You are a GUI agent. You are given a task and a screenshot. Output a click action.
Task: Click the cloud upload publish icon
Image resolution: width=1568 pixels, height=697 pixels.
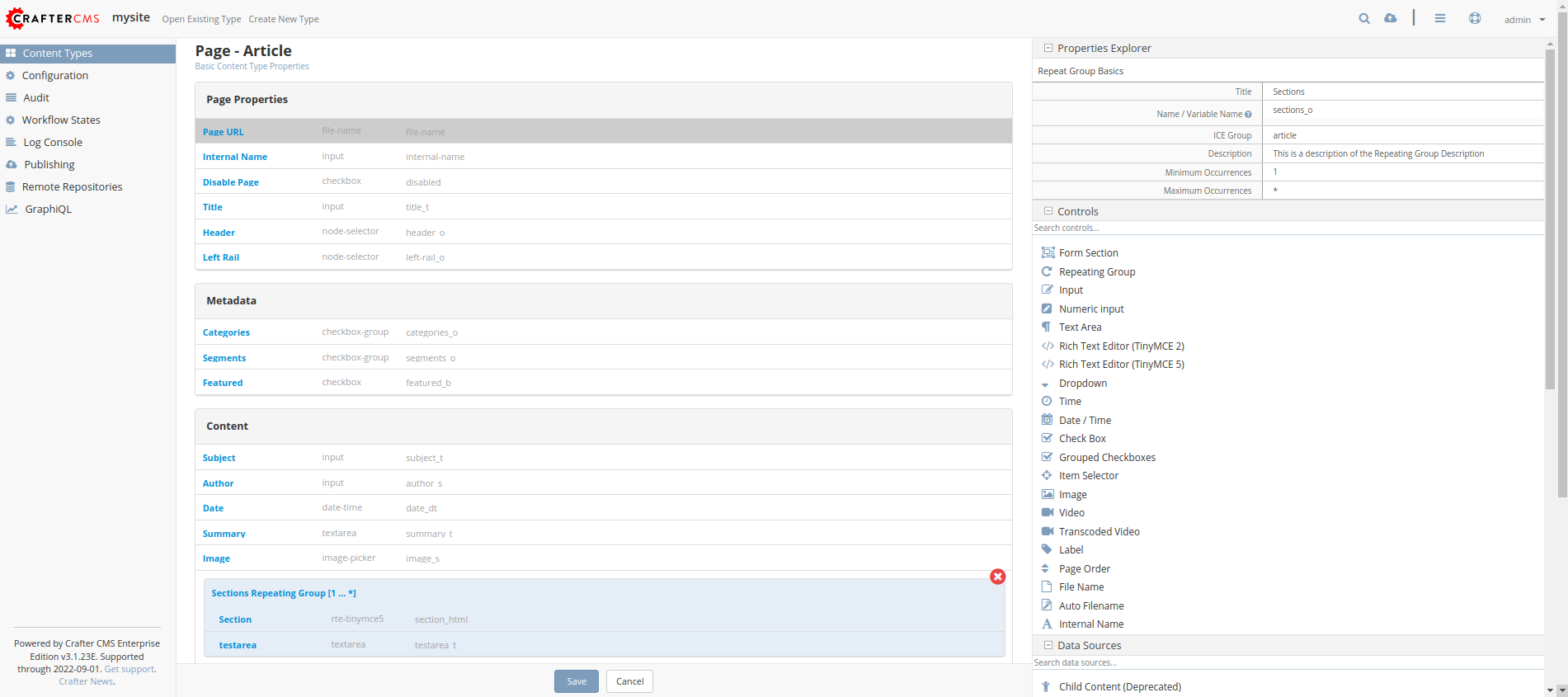(1391, 18)
